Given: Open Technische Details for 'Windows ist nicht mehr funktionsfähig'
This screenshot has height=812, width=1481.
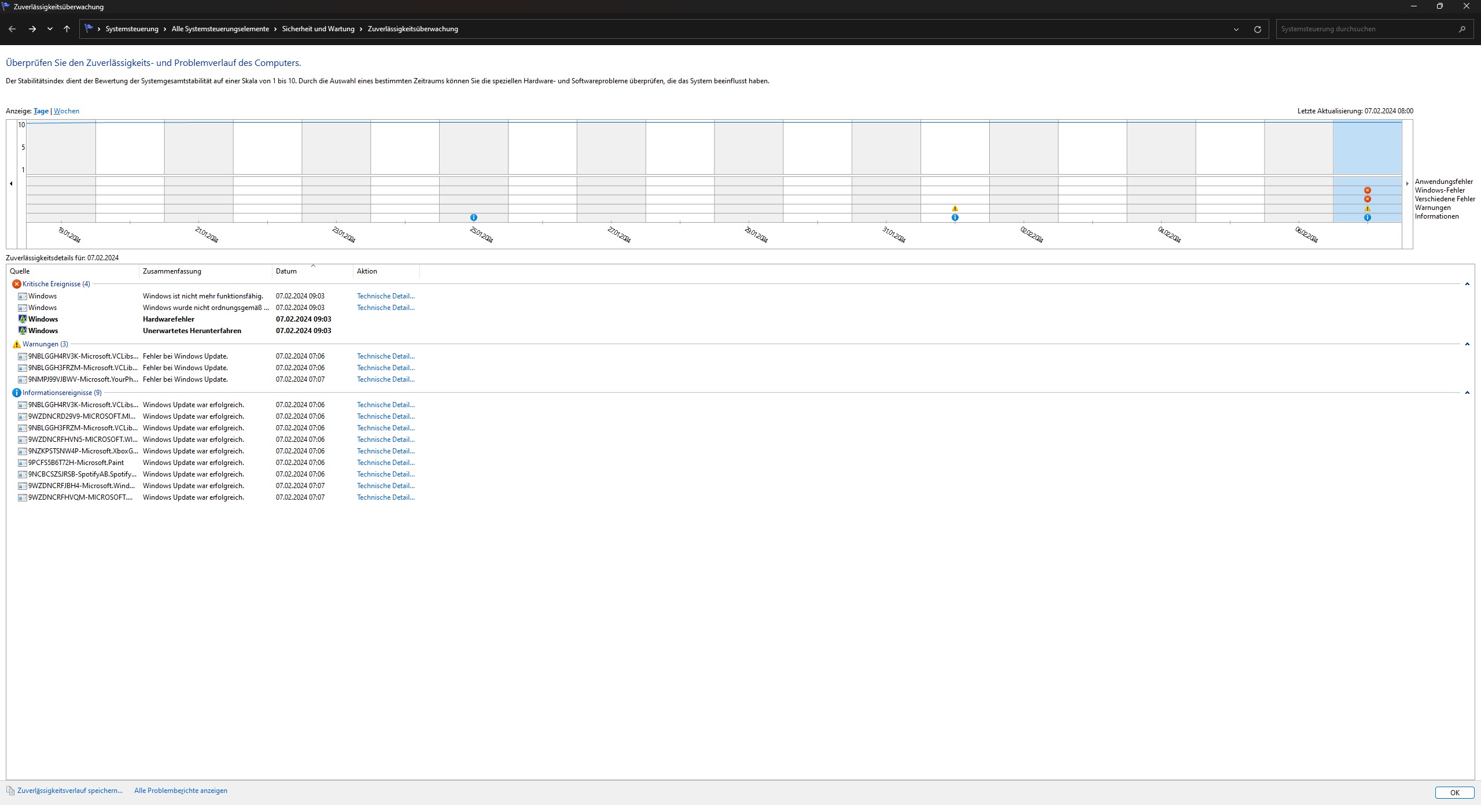Looking at the screenshot, I should (385, 296).
